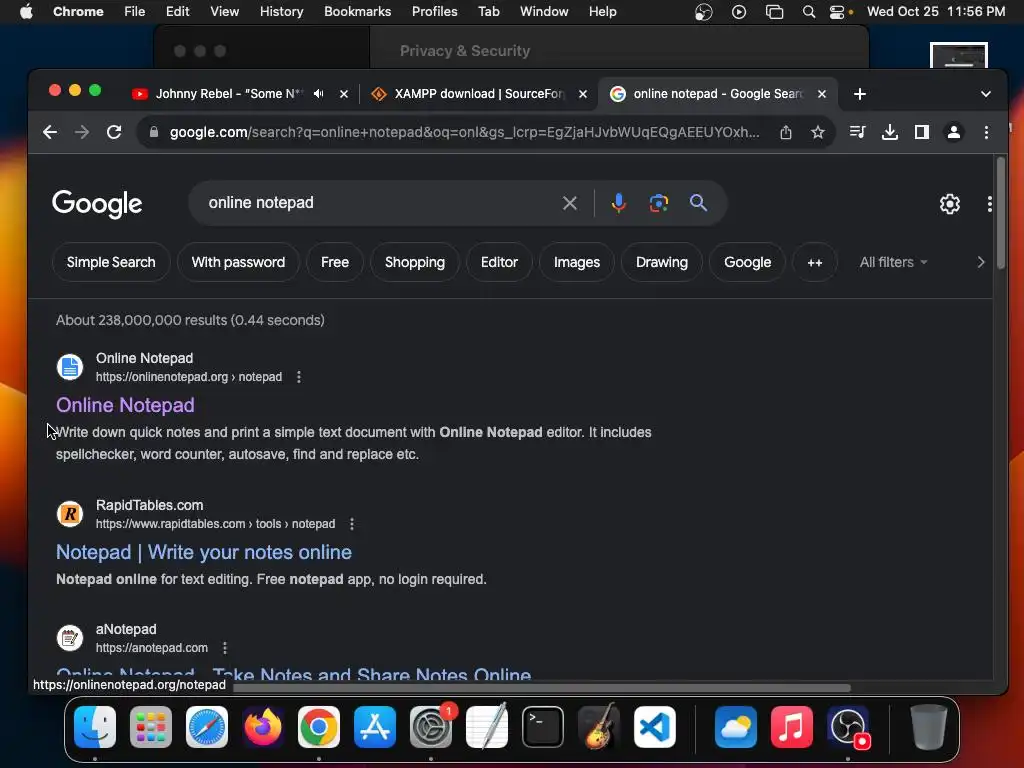Click the page vertical scrollbar
This screenshot has height=768, width=1024.
[1000, 216]
